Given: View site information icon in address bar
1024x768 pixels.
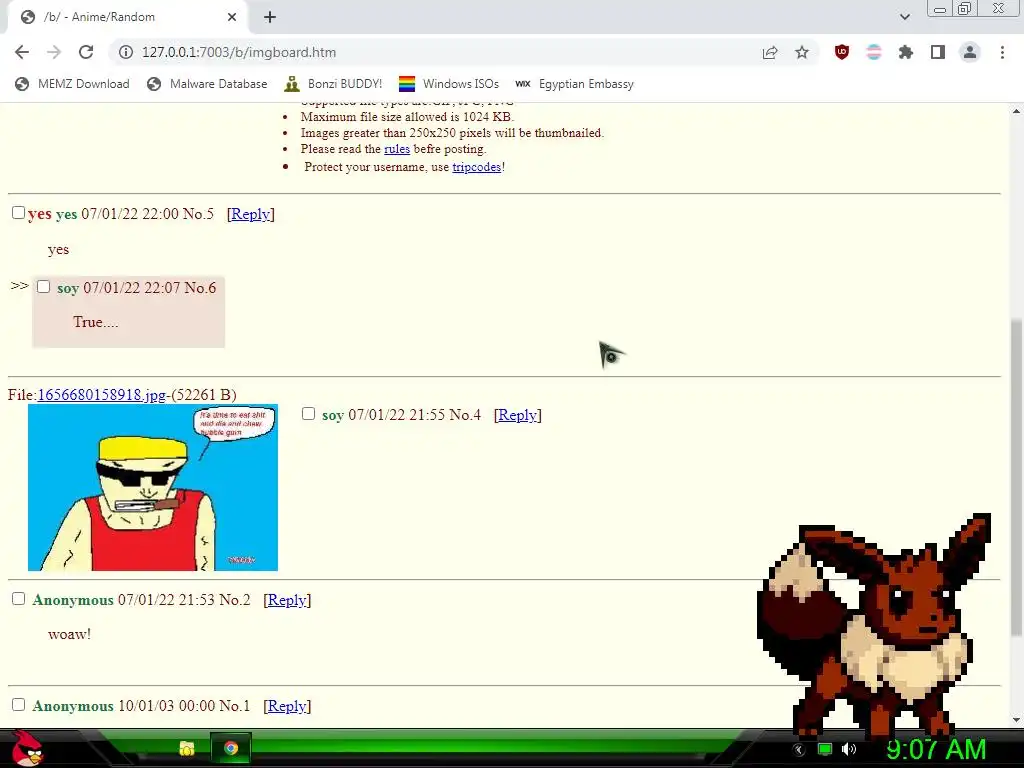Looking at the screenshot, I should (x=125, y=52).
